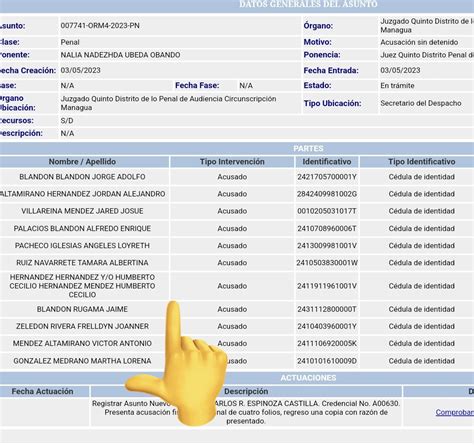Select BLANDON BLANDON JORGE ADOLFO row name
This screenshot has height=445, width=474.
[82, 177]
